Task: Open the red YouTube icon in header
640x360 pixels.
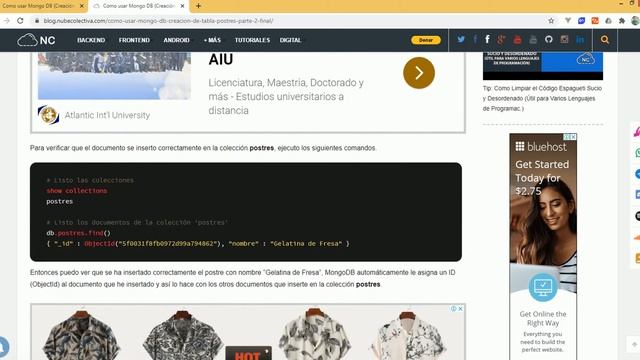Action: (x=517, y=40)
